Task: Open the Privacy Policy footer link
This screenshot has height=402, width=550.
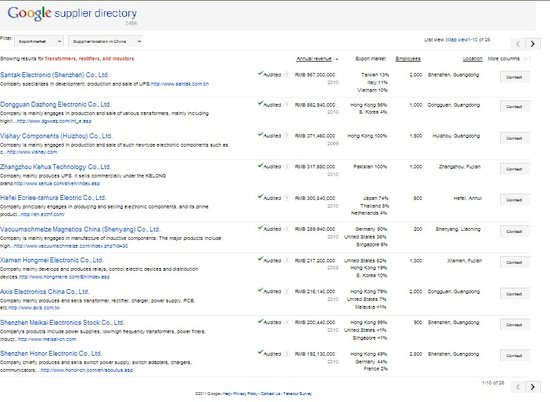Action: click(245, 394)
